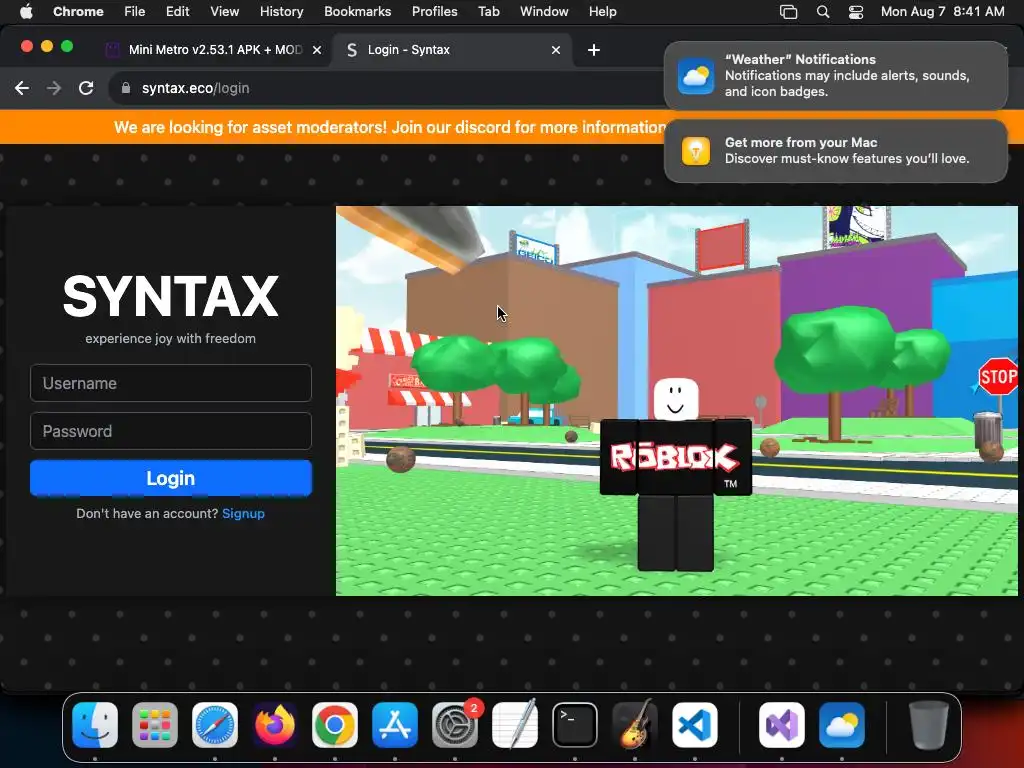Click 'experience joy with freedom' tagline
1024x768 pixels.
[x=170, y=338]
